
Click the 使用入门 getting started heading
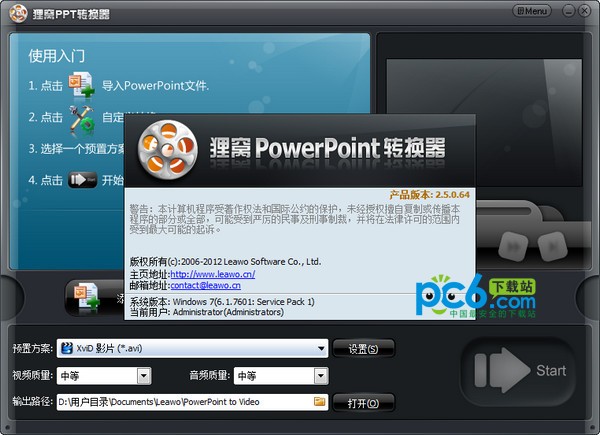pos(57,56)
